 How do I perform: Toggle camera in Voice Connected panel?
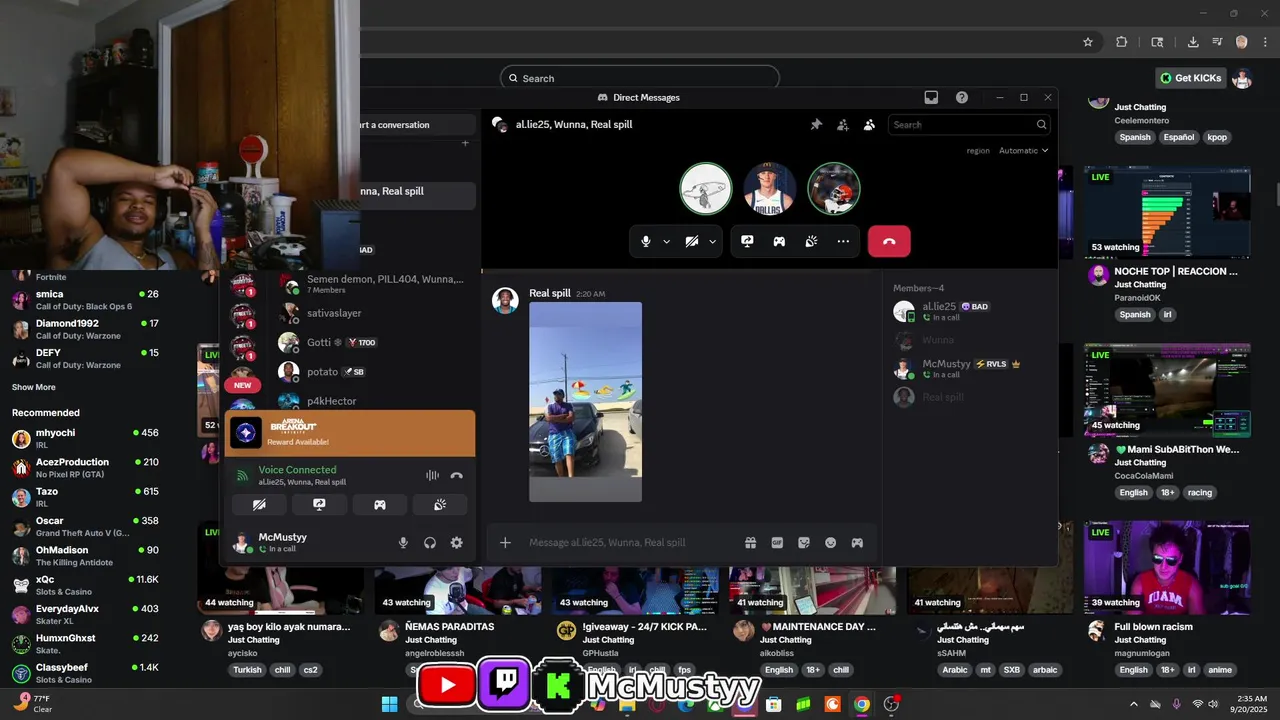tap(259, 505)
